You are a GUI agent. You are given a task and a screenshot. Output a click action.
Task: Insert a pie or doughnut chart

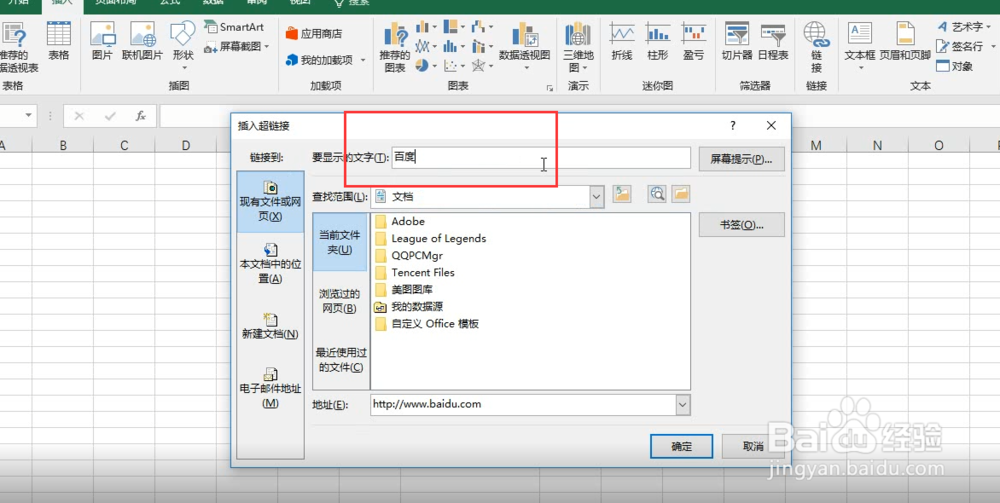426,66
